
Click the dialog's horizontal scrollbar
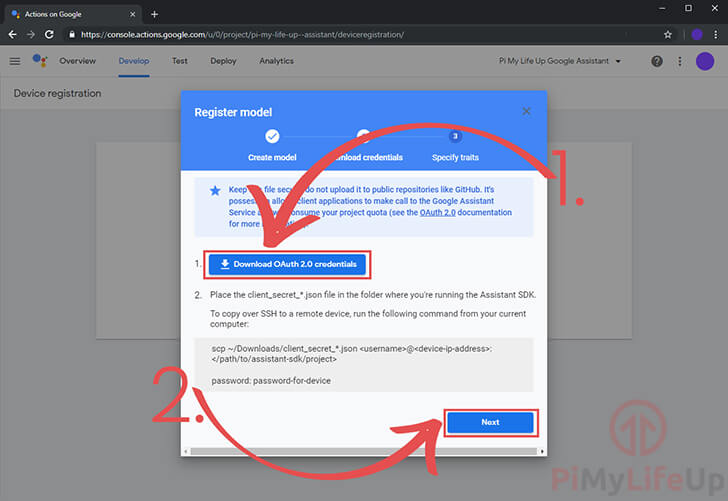click(x=364, y=451)
